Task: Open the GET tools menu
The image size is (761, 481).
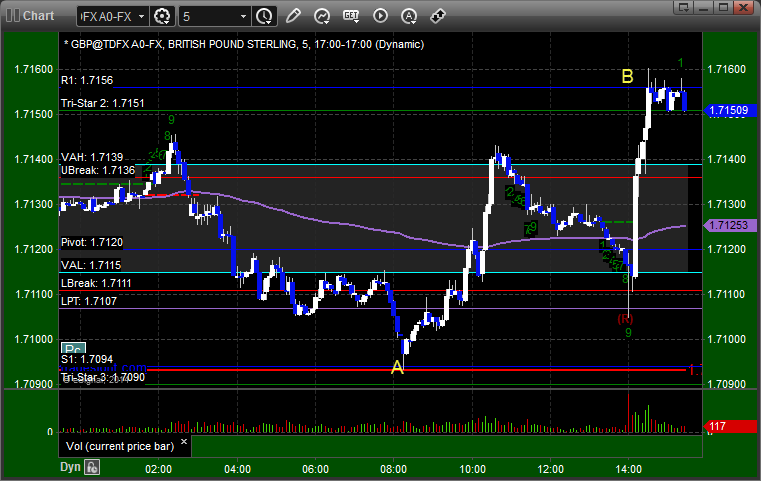Action: (351, 16)
